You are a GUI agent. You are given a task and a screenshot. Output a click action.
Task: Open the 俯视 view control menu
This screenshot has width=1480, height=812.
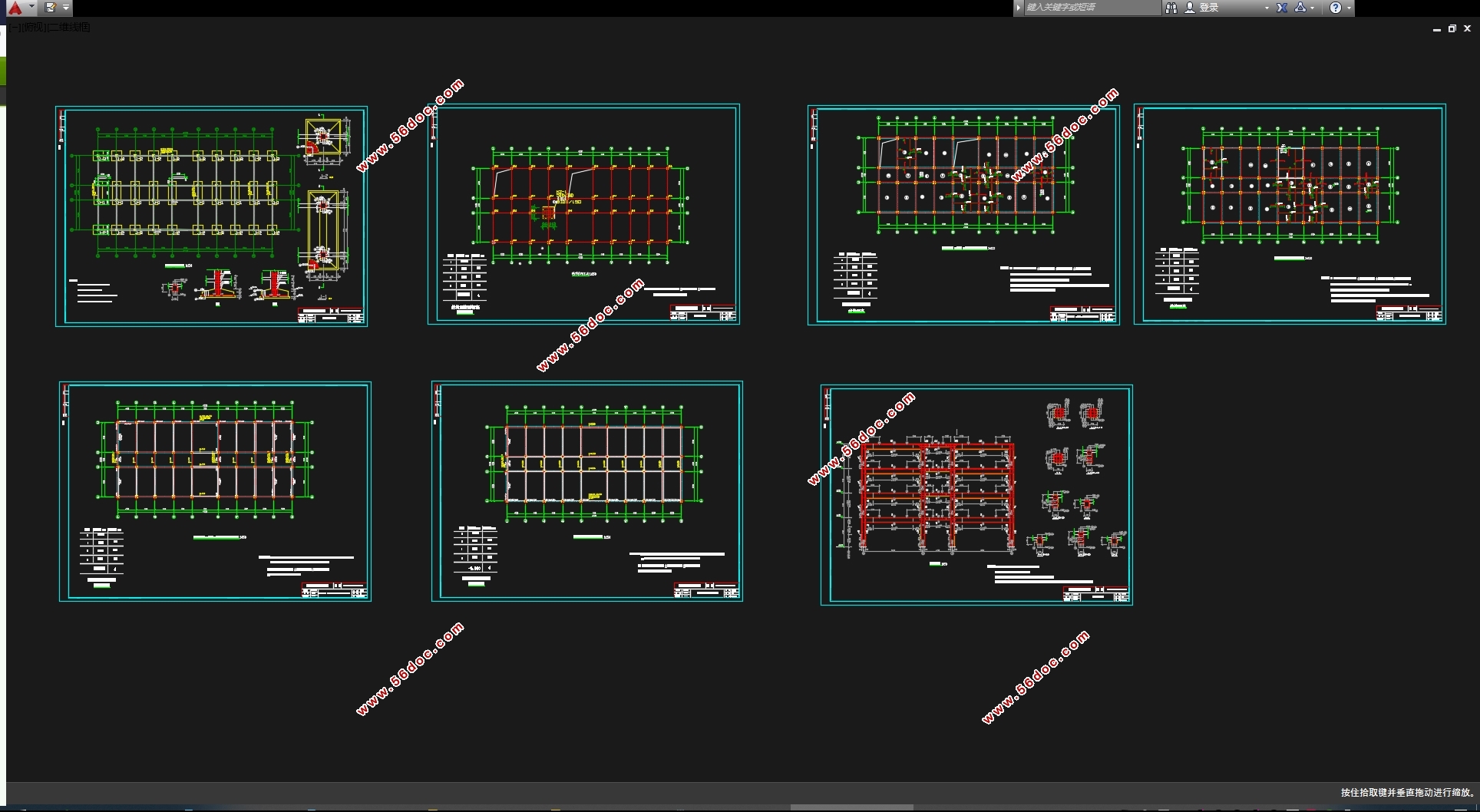[34, 28]
